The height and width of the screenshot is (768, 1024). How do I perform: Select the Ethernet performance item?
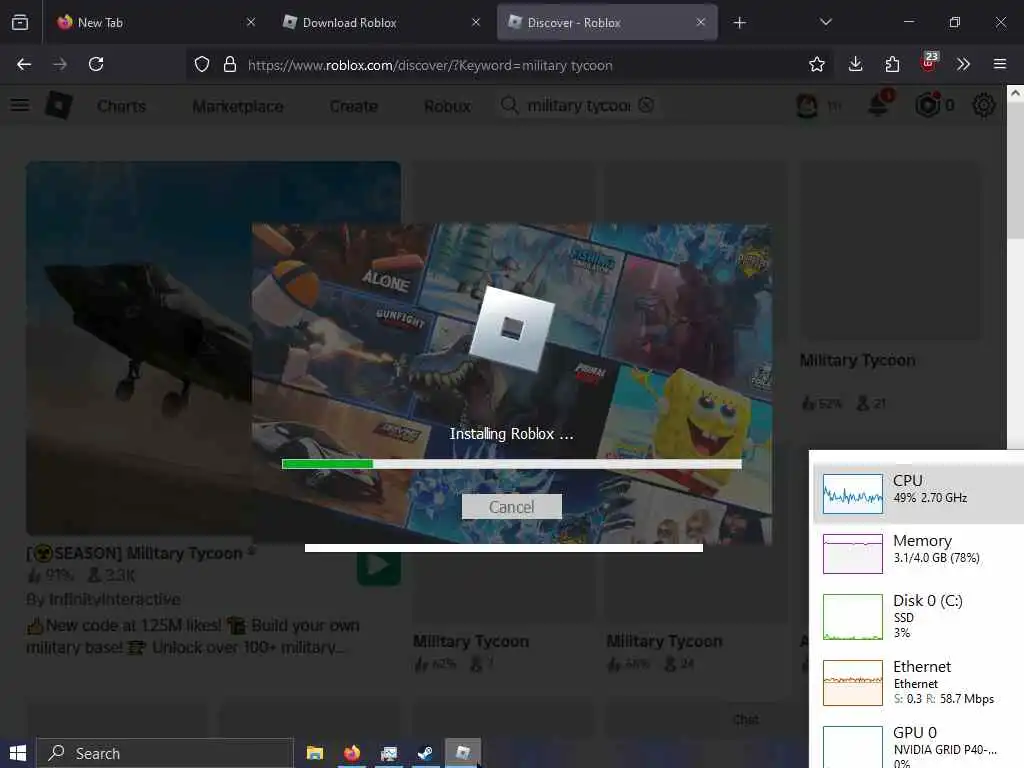(918, 682)
